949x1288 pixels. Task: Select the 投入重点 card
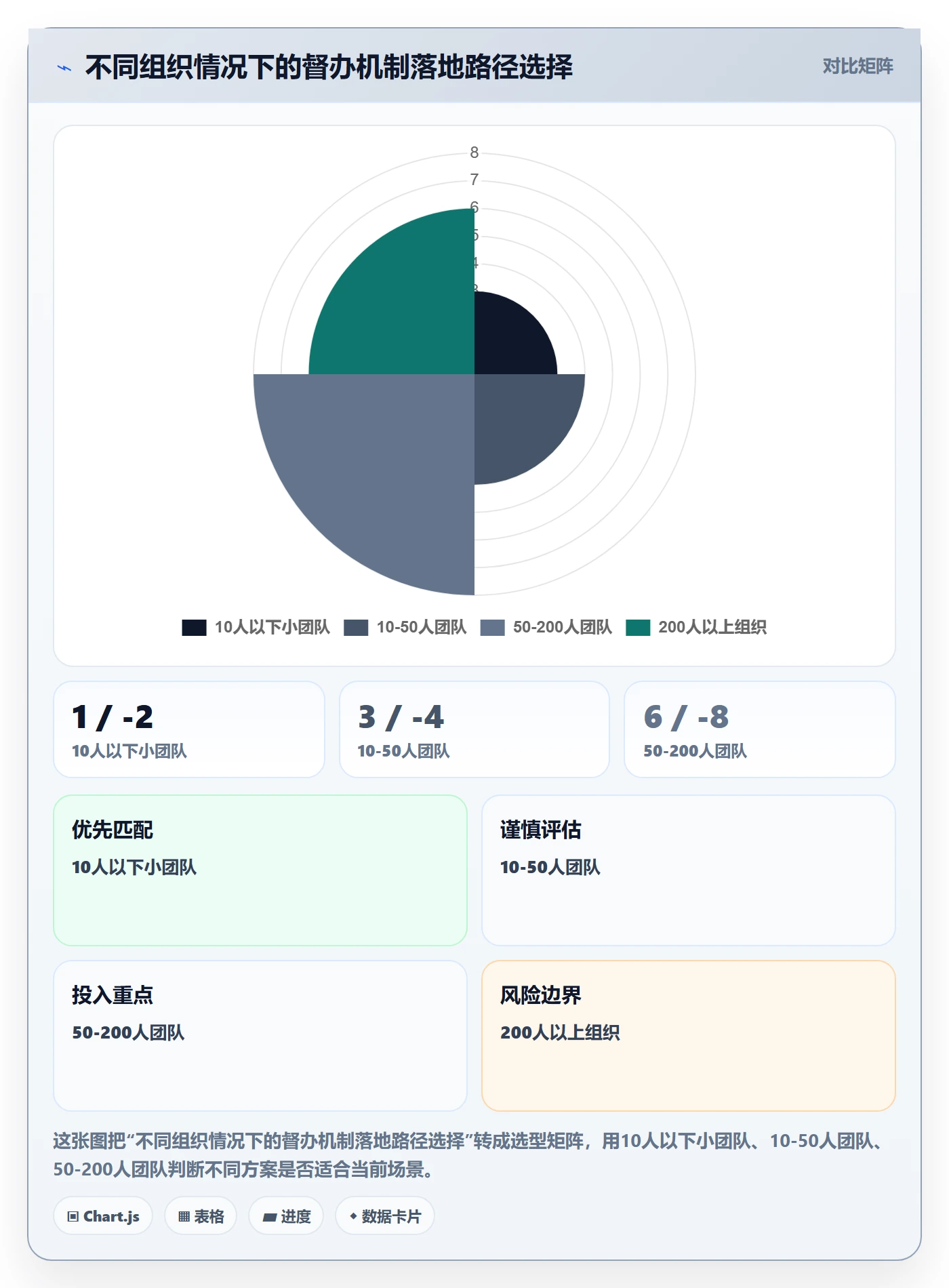pos(260,1036)
